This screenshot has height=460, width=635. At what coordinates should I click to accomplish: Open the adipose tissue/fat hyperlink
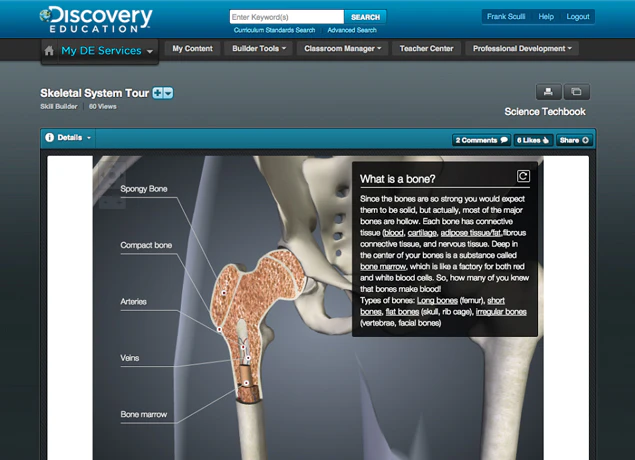tap(471, 233)
